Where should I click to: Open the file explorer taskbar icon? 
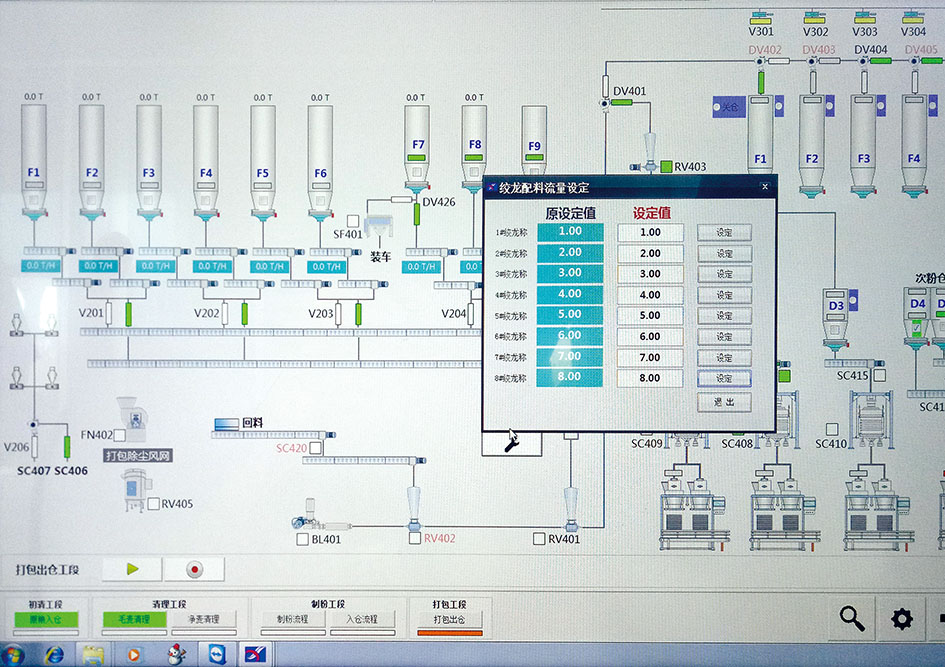93,654
